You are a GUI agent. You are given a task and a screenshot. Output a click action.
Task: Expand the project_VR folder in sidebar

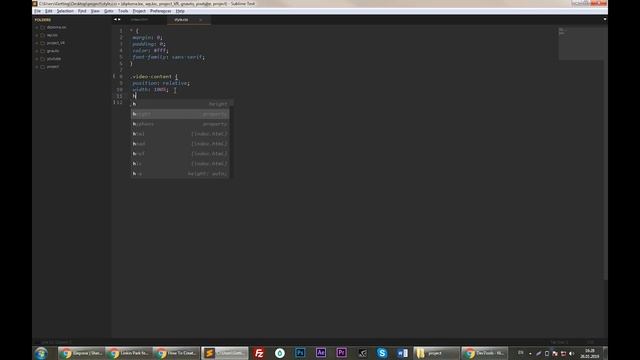[x=37, y=43]
